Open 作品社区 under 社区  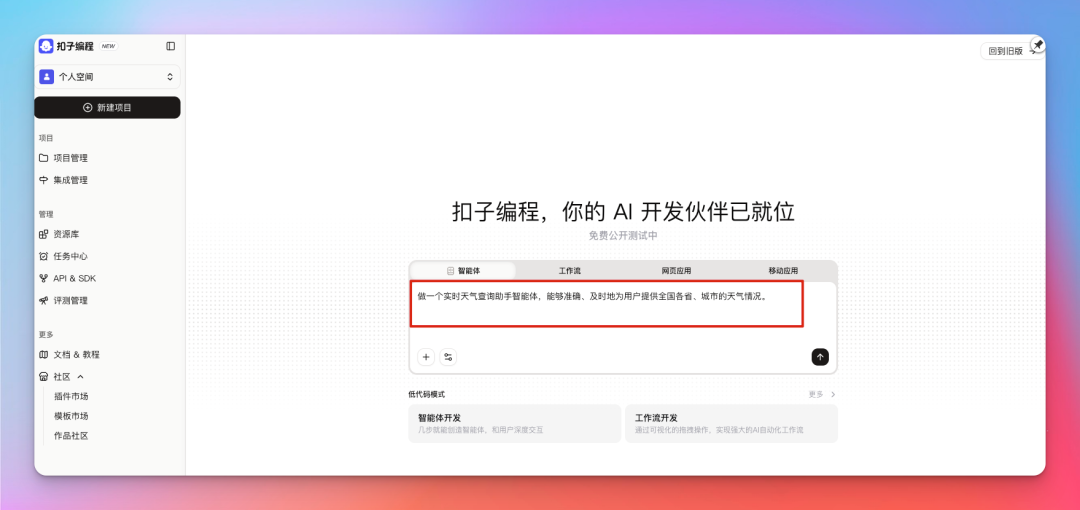pyautogui.click(x=71, y=436)
